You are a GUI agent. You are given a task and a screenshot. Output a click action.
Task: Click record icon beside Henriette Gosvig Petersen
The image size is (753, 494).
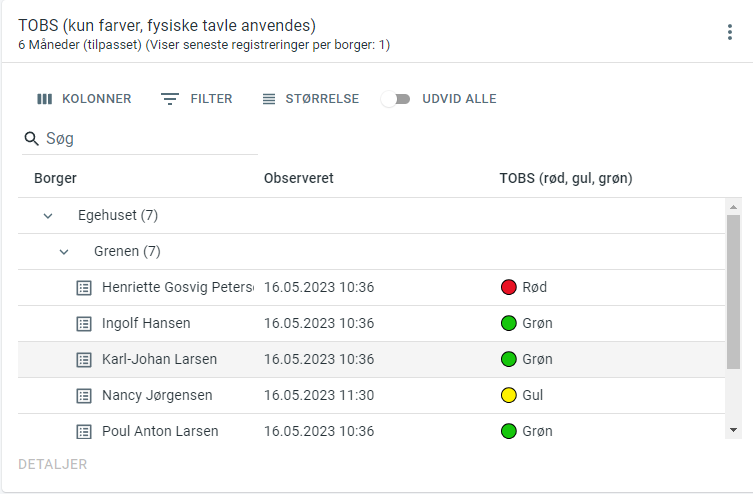[x=85, y=287]
